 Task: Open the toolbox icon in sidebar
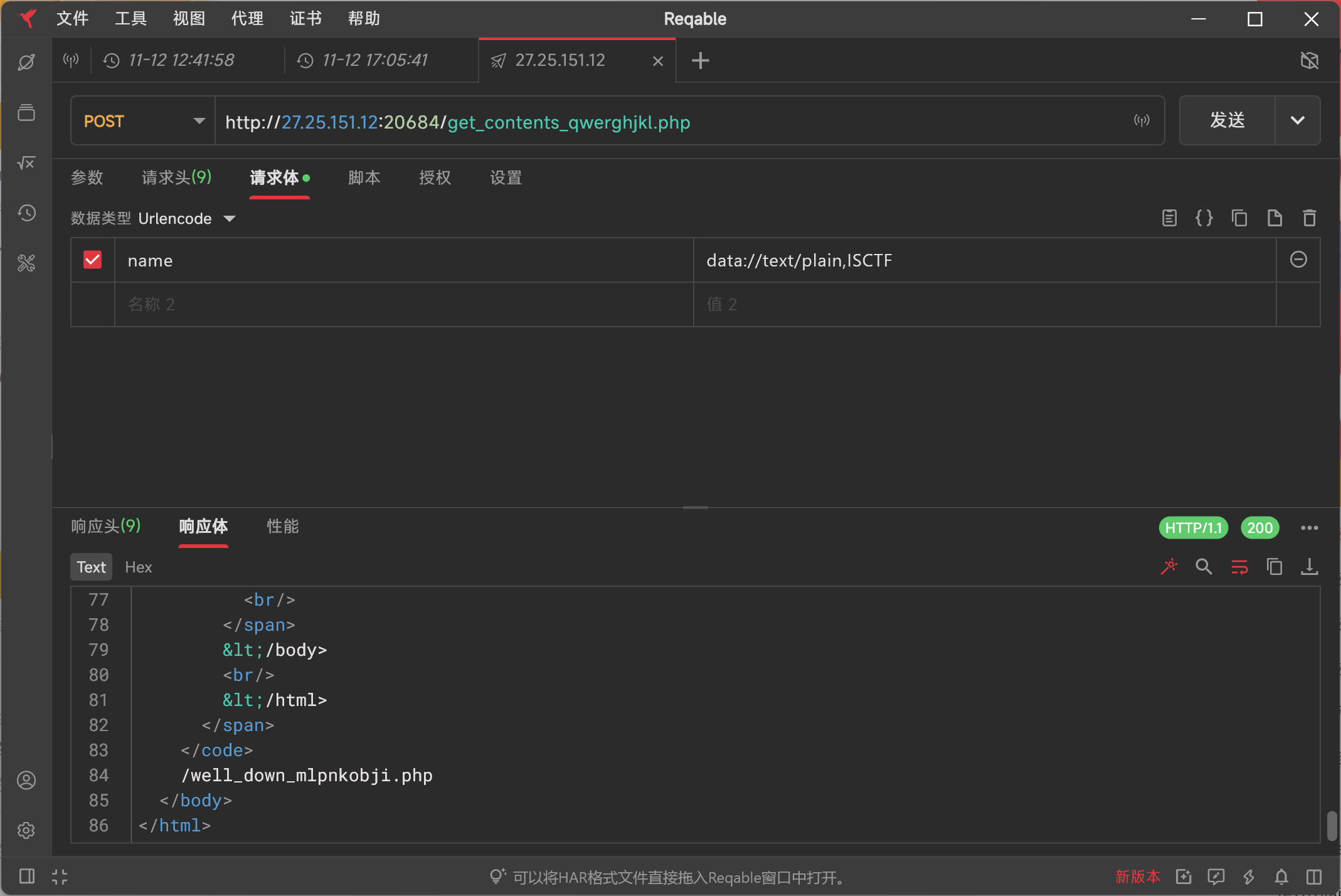point(26,263)
